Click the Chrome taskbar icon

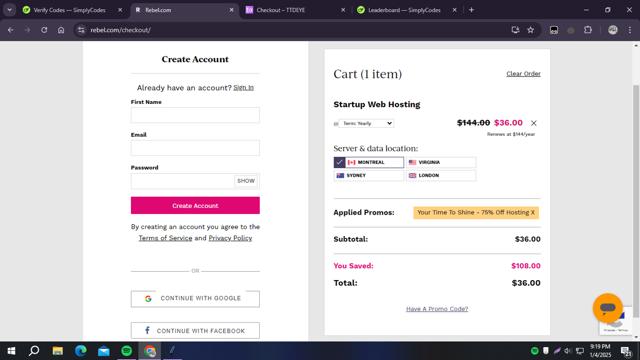150,351
